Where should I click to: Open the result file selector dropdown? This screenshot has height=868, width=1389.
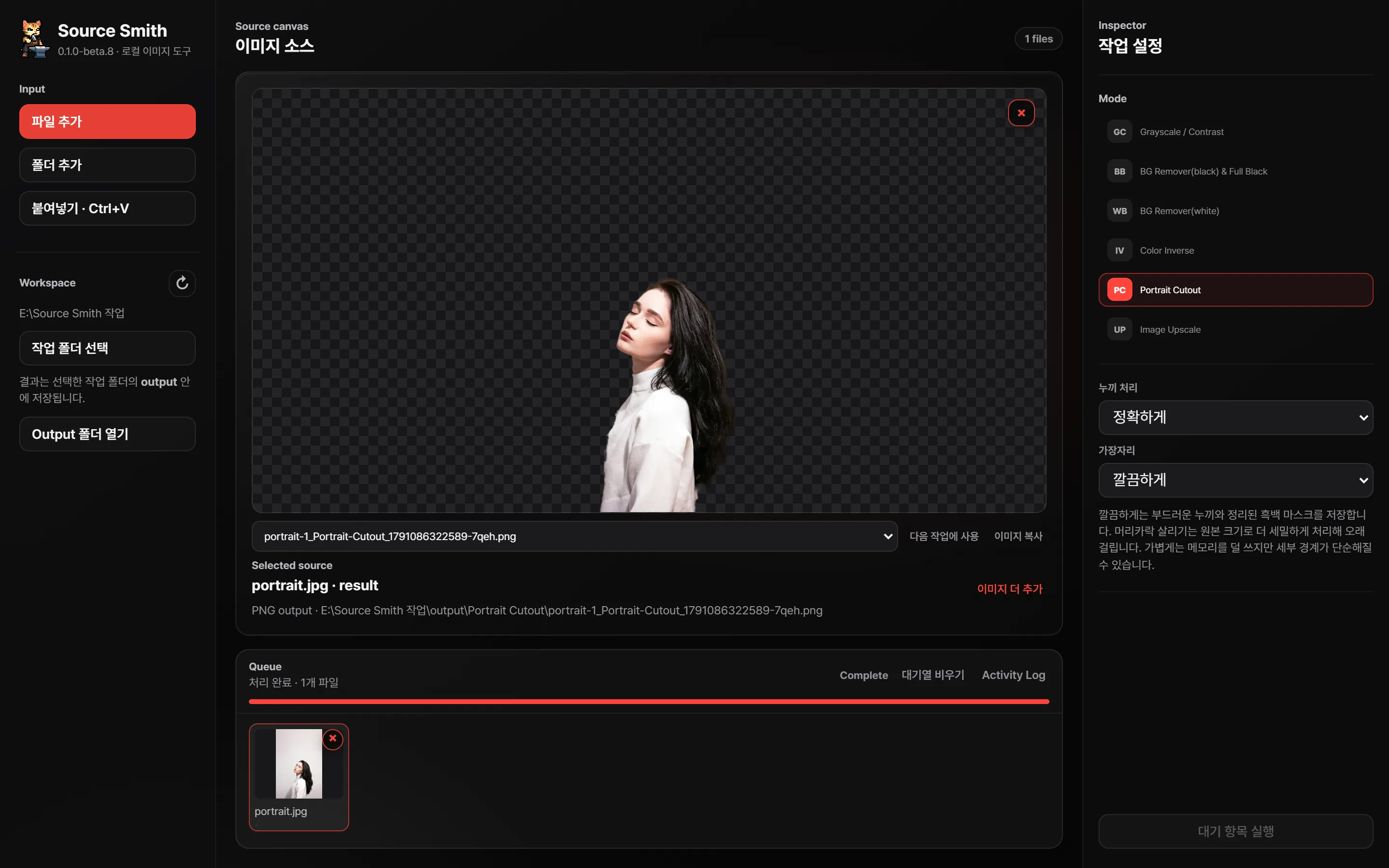pos(574,536)
